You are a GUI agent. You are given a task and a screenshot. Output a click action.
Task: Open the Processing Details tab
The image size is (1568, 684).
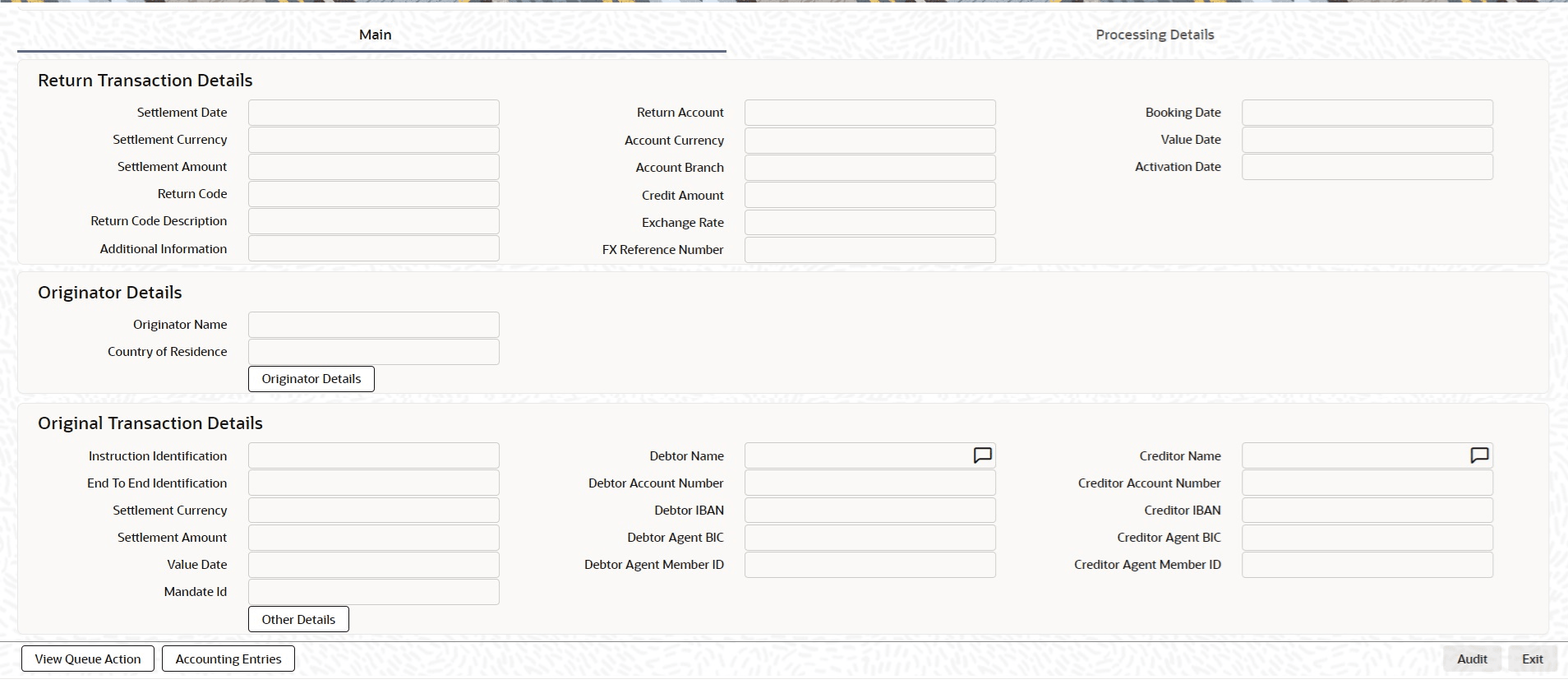(1155, 35)
